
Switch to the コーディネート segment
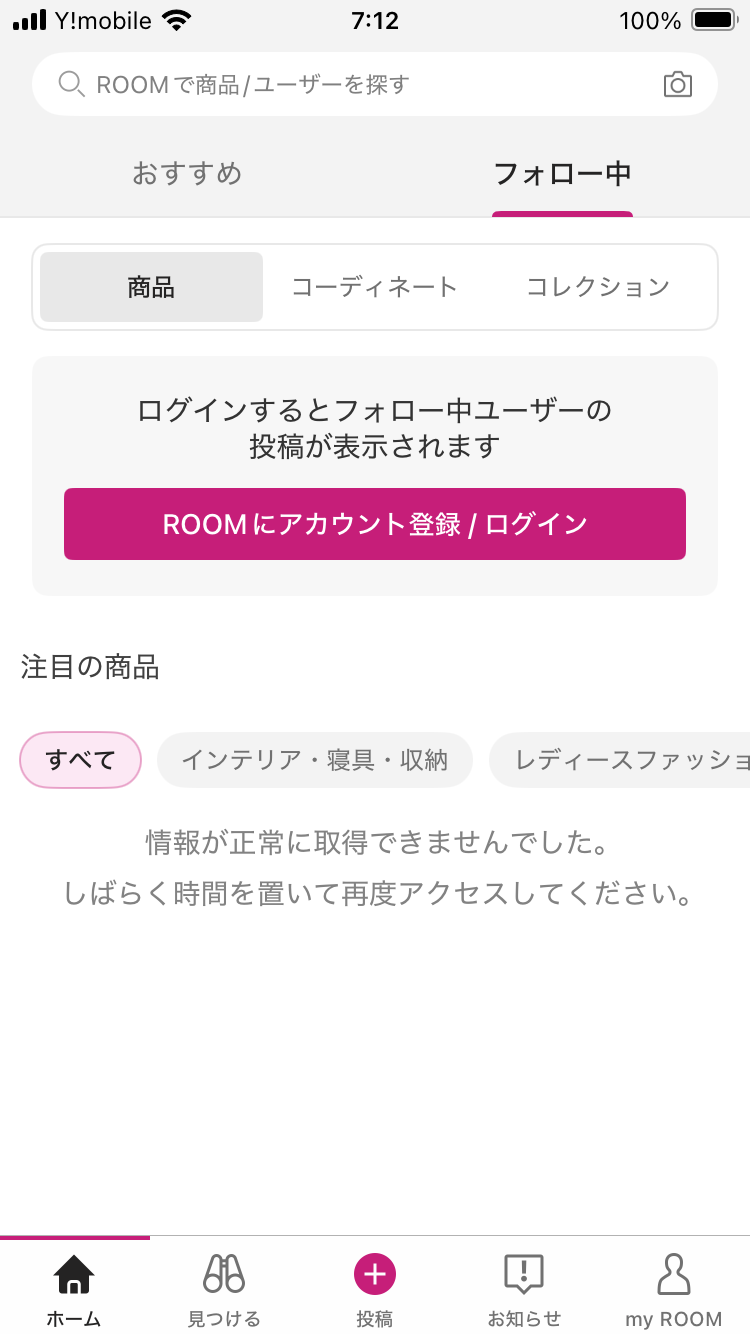click(374, 288)
